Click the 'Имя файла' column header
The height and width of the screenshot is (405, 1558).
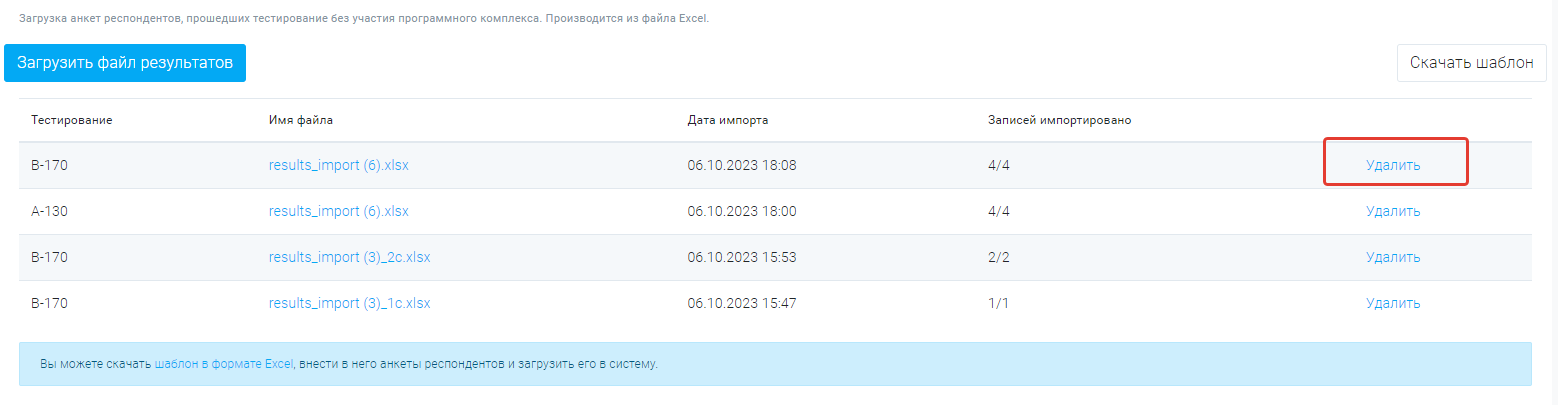301,121
